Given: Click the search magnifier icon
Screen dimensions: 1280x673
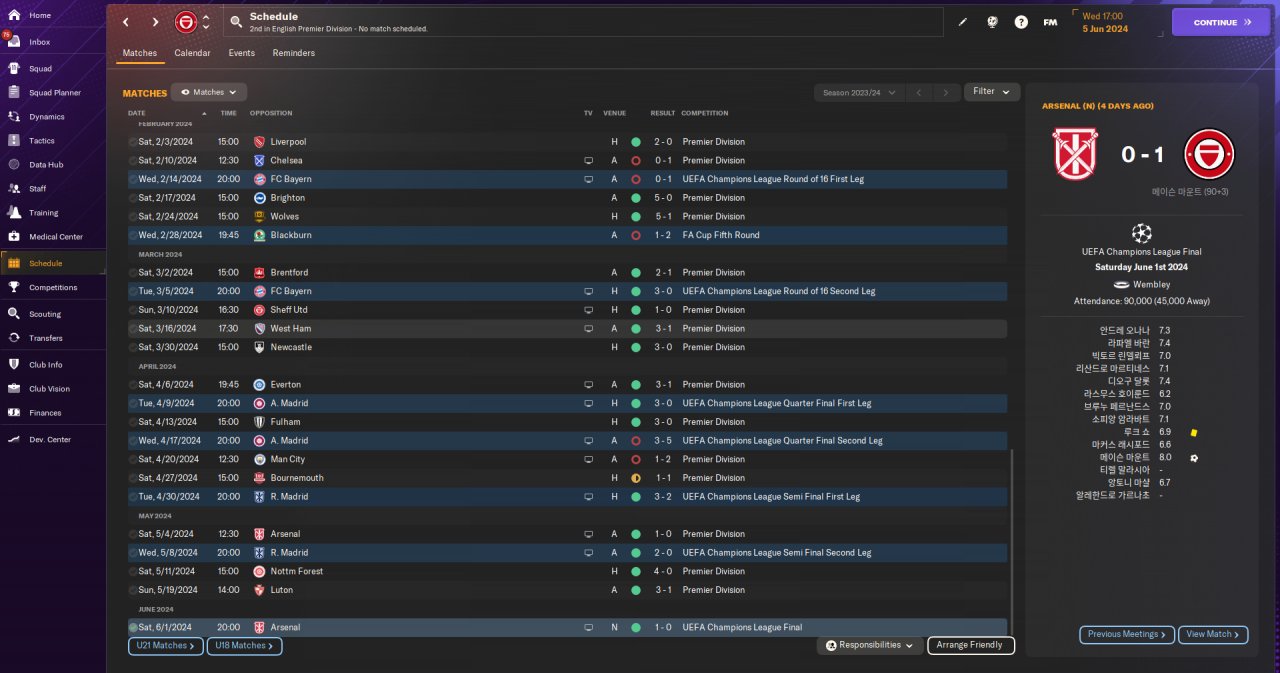Looking at the screenshot, I should tap(236, 22).
